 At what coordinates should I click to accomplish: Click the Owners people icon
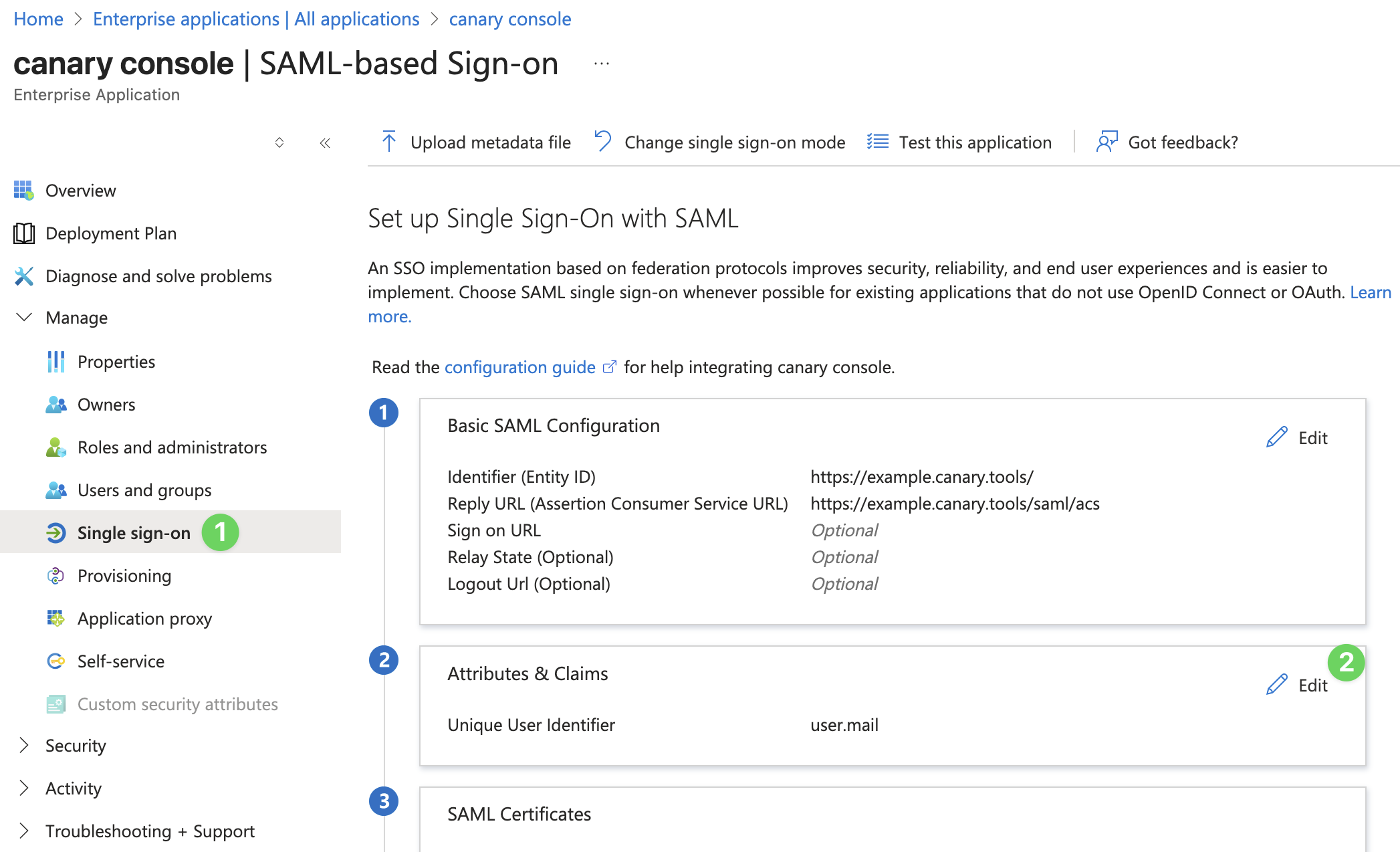pyautogui.click(x=56, y=405)
